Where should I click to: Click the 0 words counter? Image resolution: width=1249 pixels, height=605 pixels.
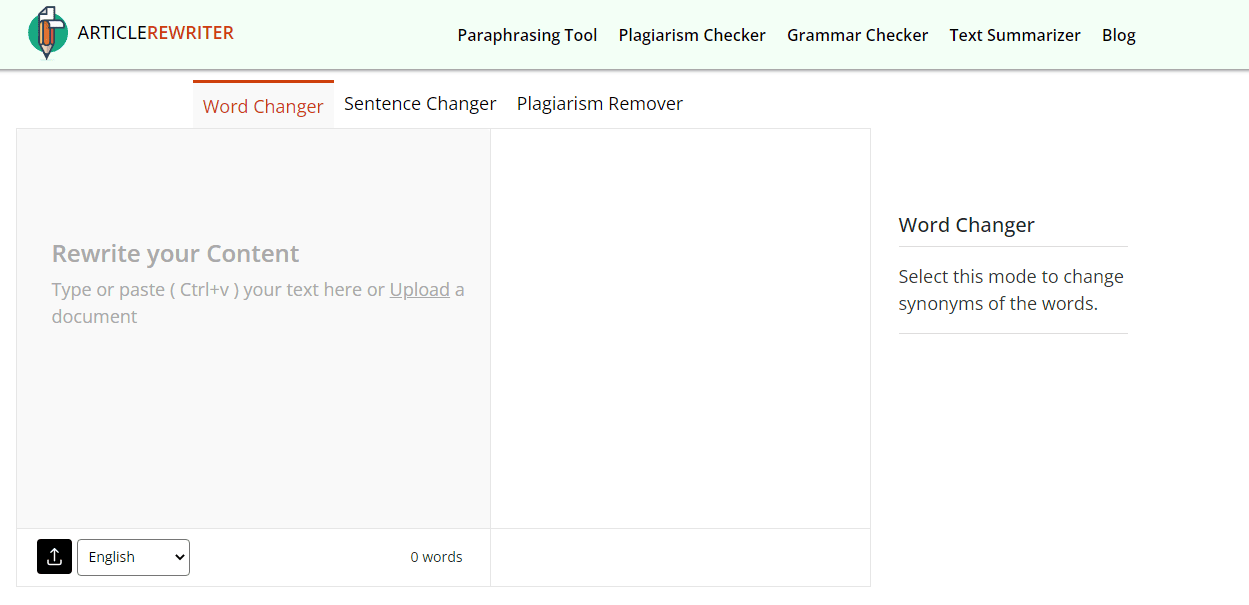[436, 557]
